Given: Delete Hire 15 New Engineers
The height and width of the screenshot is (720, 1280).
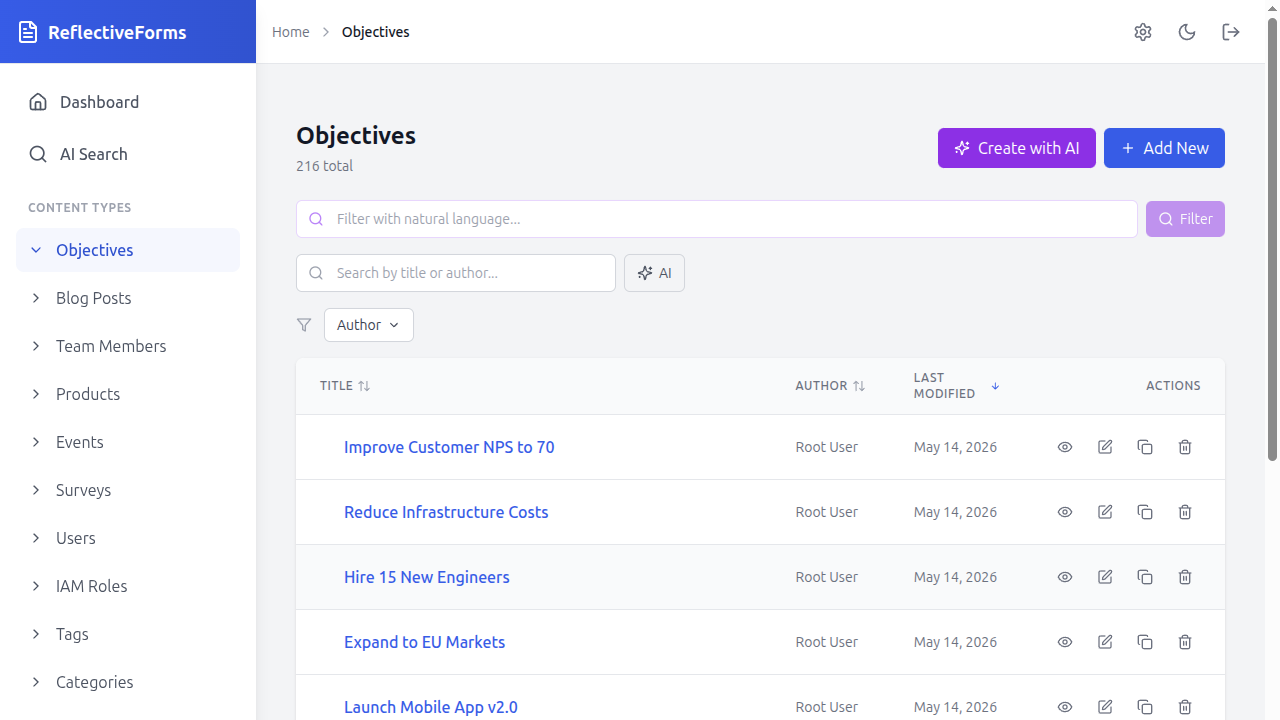Looking at the screenshot, I should point(1185,577).
